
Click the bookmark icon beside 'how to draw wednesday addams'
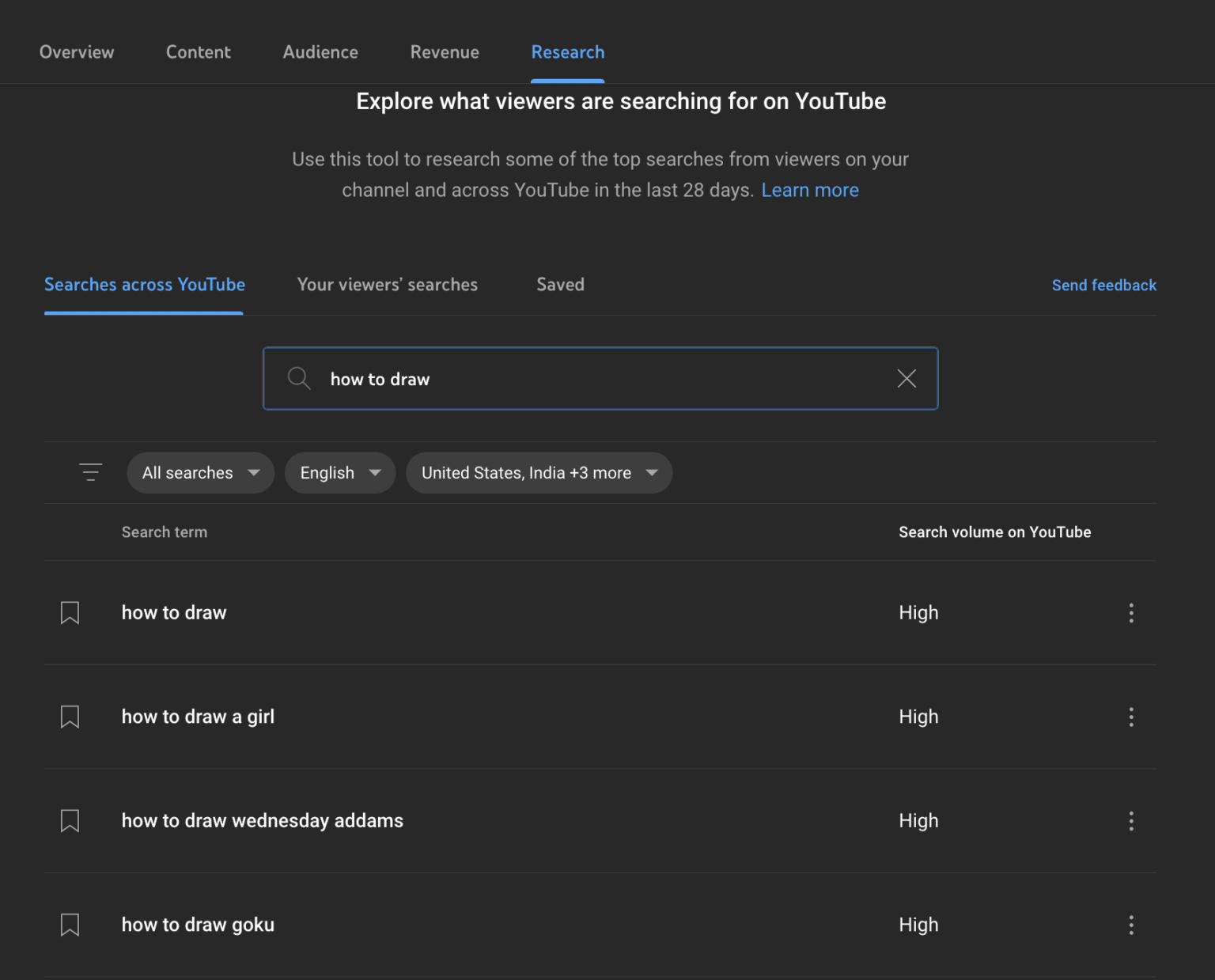click(70, 821)
